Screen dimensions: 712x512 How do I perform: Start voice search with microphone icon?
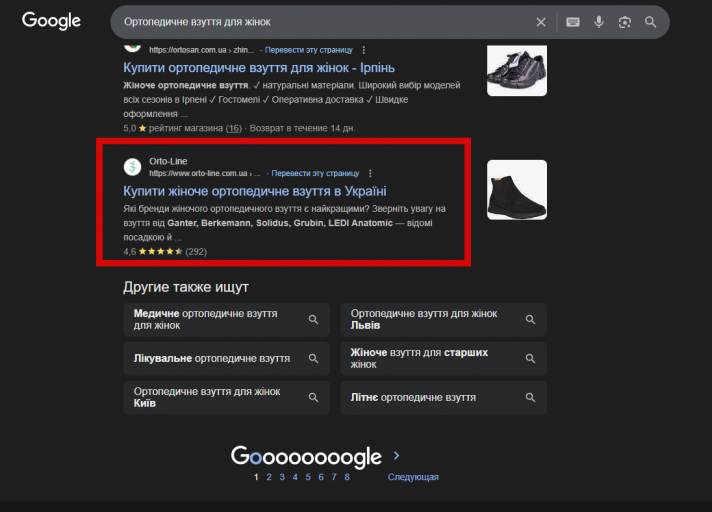click(599, 22)
